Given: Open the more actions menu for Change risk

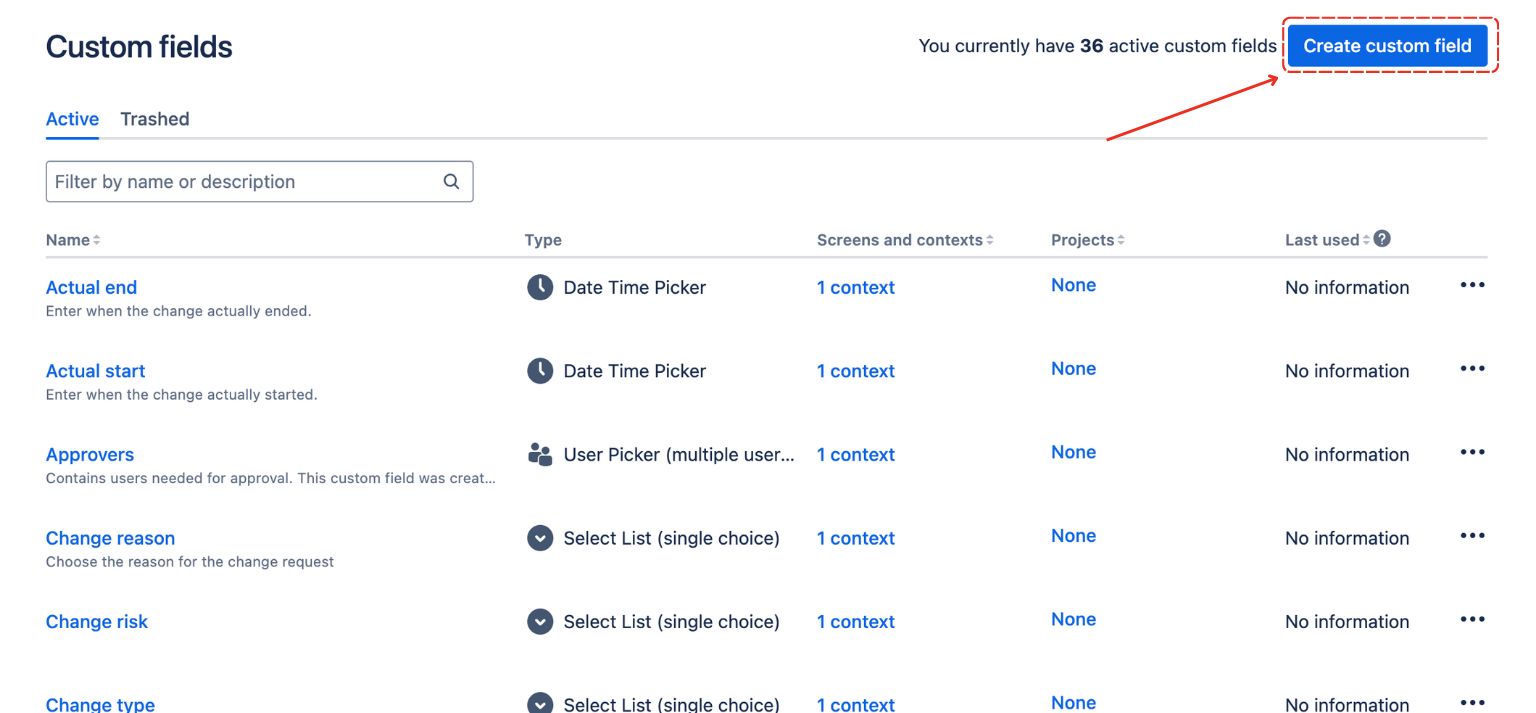Looking at the screenshot, I should (1473, 619).
